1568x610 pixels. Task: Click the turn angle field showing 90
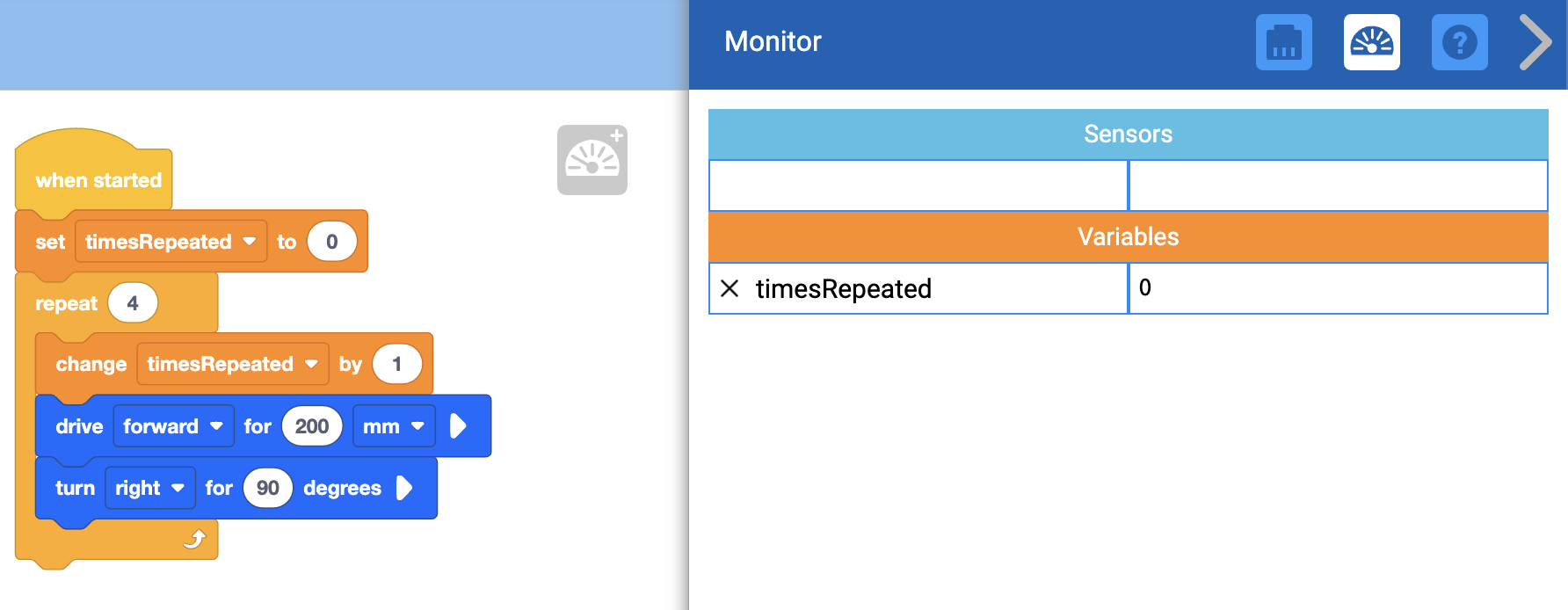(x=268, y=488)
